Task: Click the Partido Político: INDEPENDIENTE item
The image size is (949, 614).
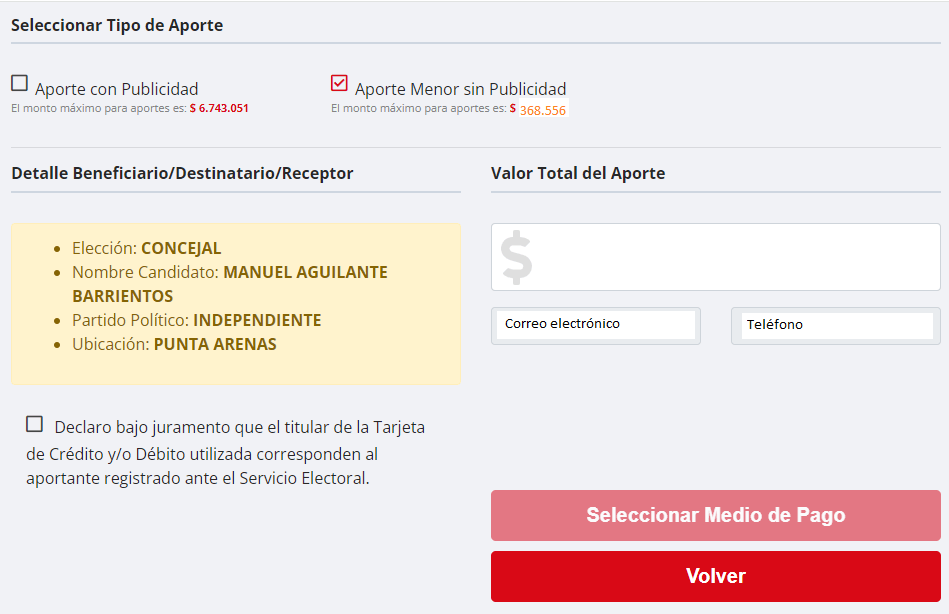Action: (196, 320)
